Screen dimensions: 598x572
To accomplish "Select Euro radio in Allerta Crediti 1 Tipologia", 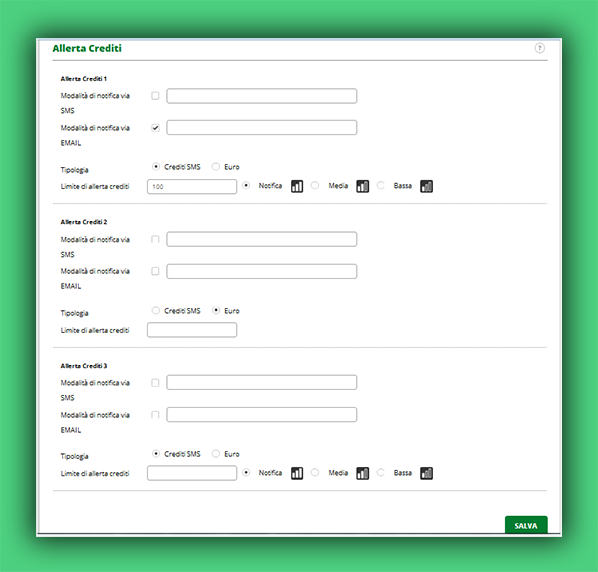I will point(216,167).
